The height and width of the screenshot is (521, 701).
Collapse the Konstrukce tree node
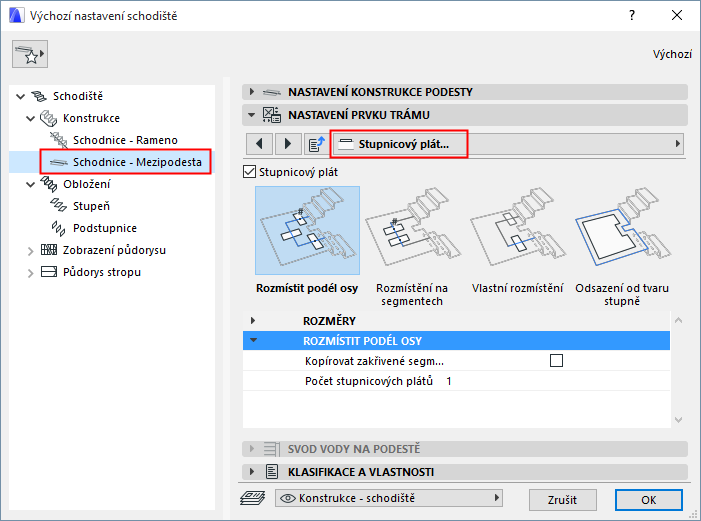tap(30, 119)
